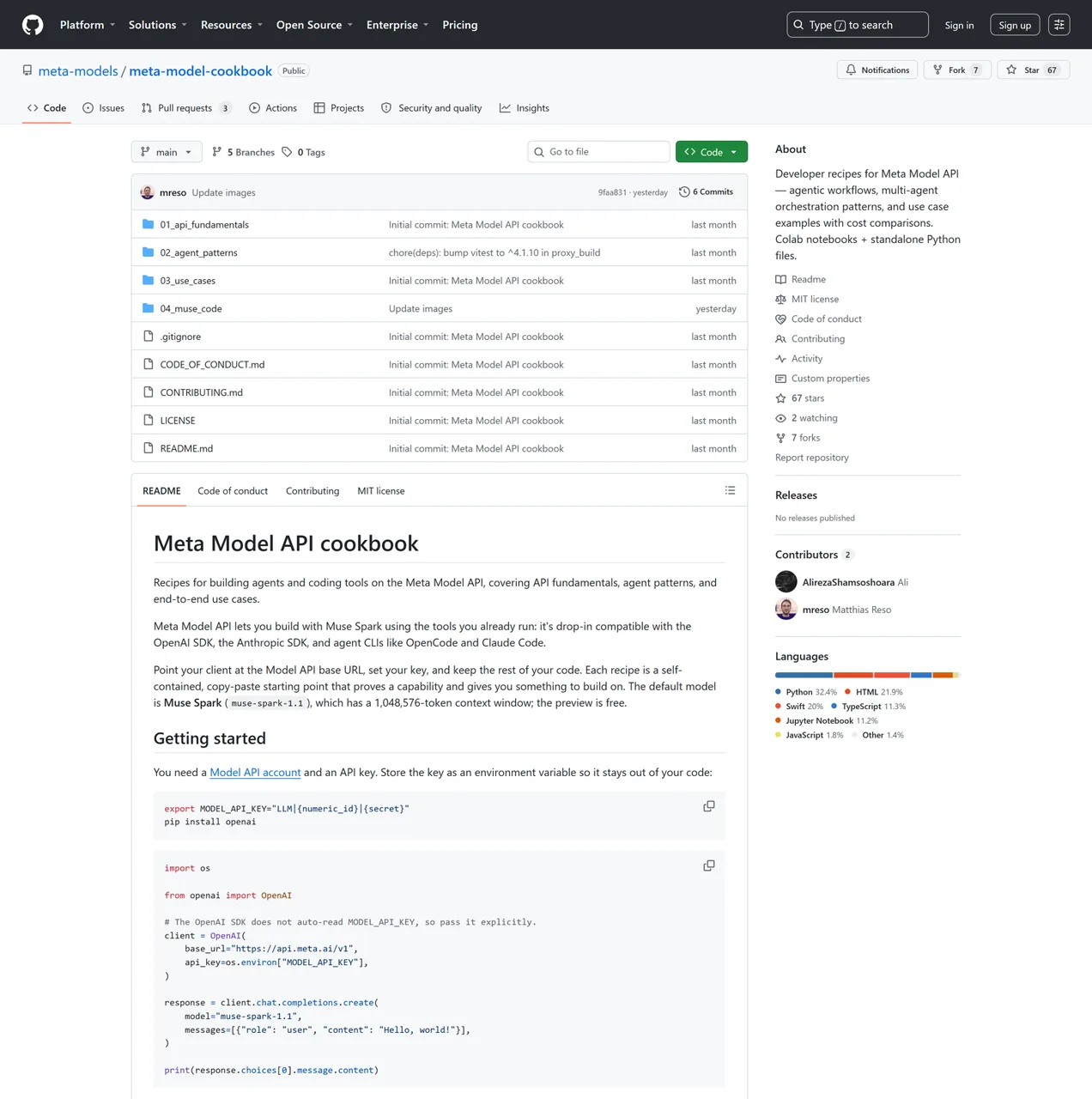The width and height of the screenshot is (1092, 1099).
Task: Switch to the Projects tab
Action: click(x=339, y=108)
